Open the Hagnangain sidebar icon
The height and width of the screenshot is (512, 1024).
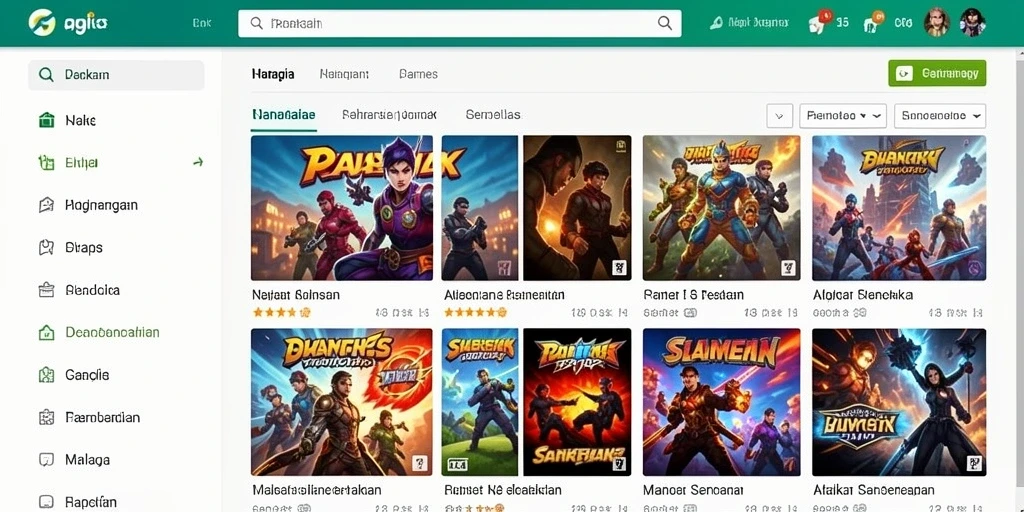coord(46,205)
